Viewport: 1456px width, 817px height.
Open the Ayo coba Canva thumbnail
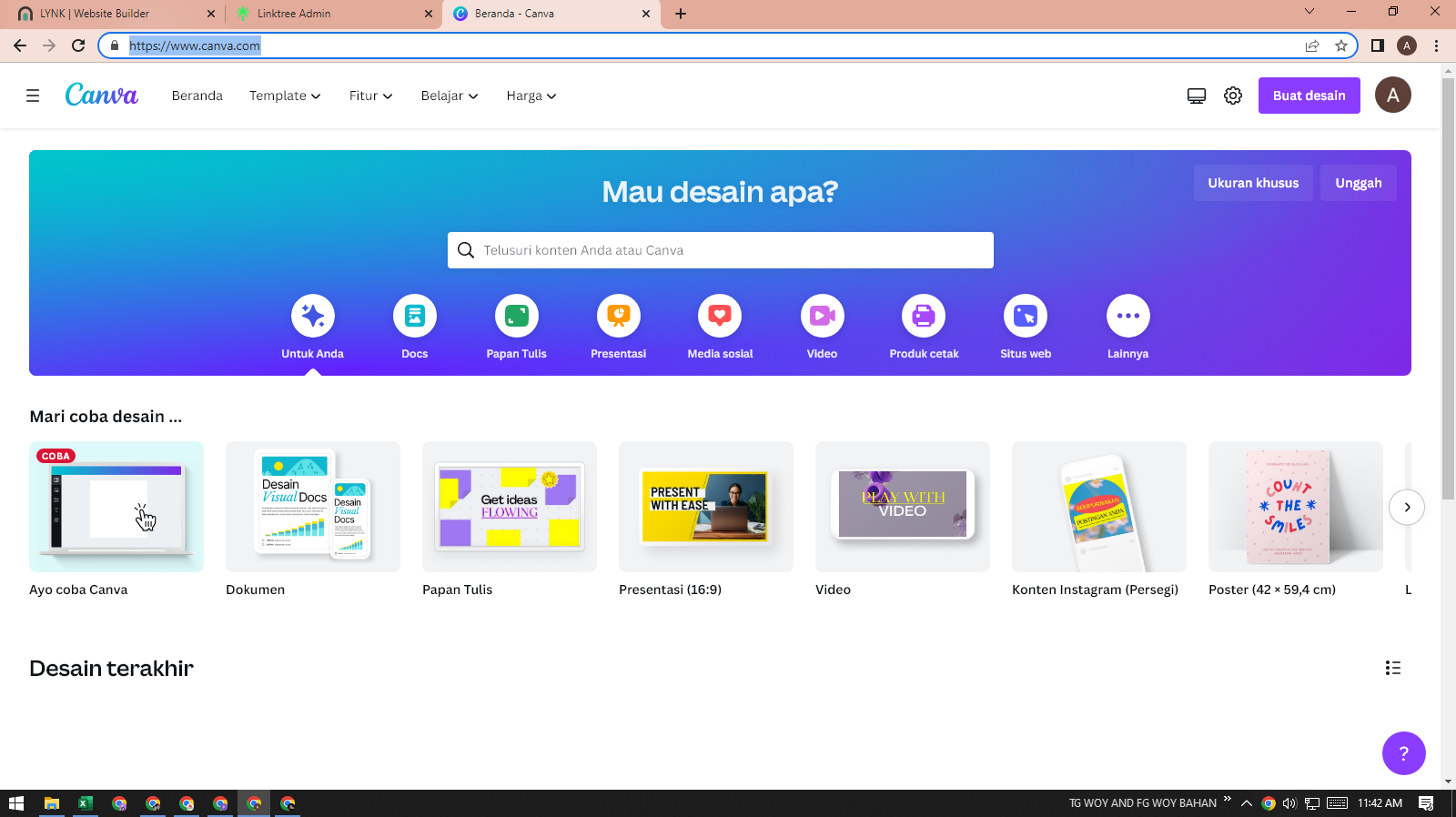click(116, 507)
